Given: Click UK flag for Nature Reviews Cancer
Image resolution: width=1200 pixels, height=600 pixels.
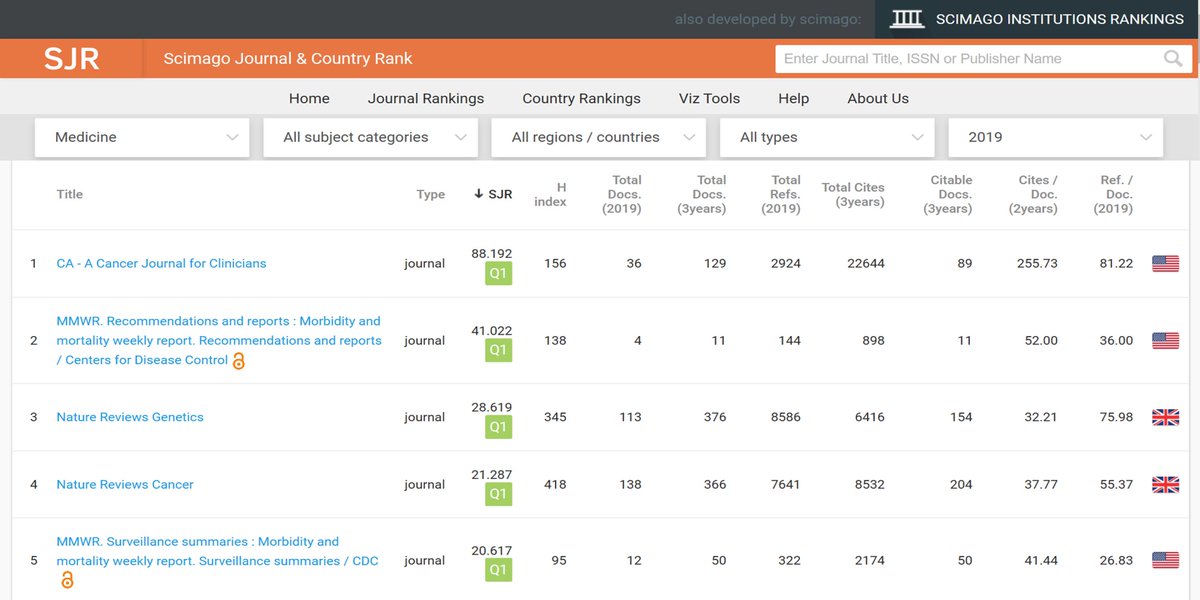Looking at the screenshot, I should click(1165, 485).
